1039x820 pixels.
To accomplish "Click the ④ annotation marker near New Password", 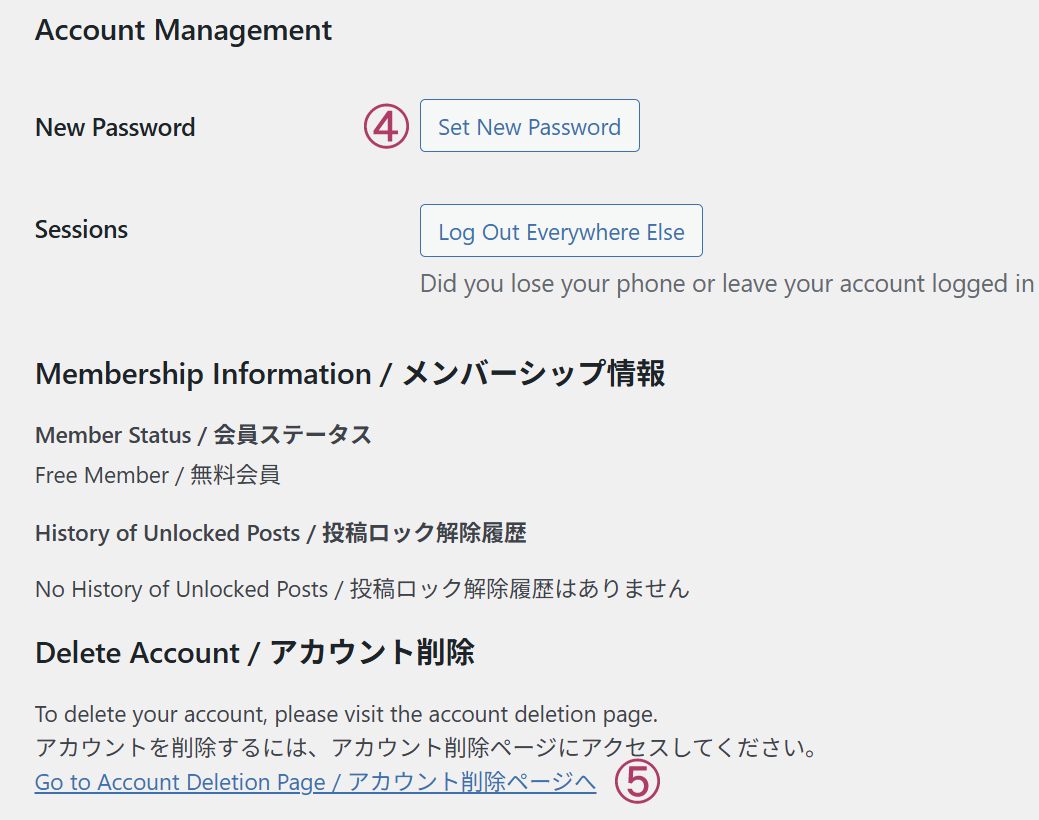I will click(386, 126).
